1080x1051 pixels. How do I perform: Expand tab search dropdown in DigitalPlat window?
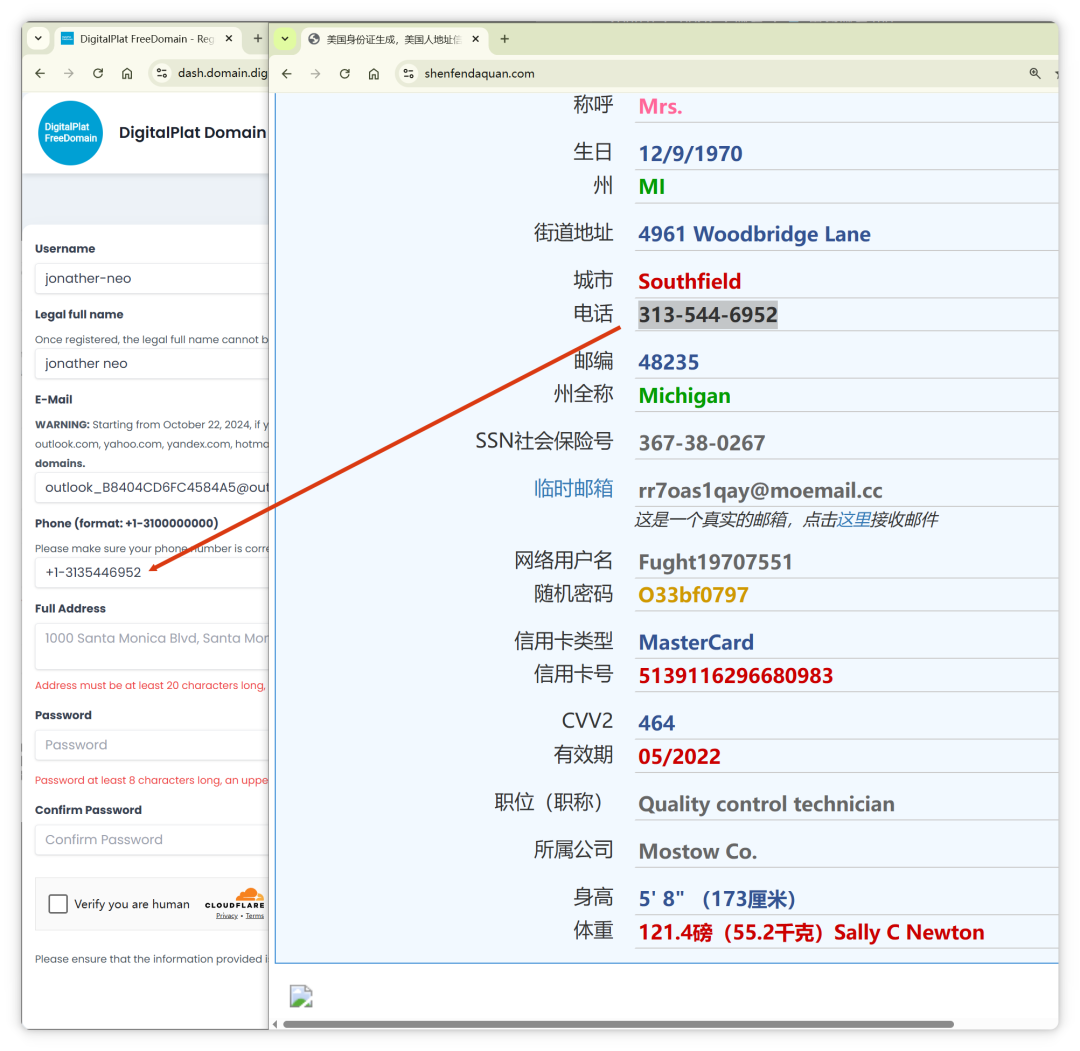(38, 39)
